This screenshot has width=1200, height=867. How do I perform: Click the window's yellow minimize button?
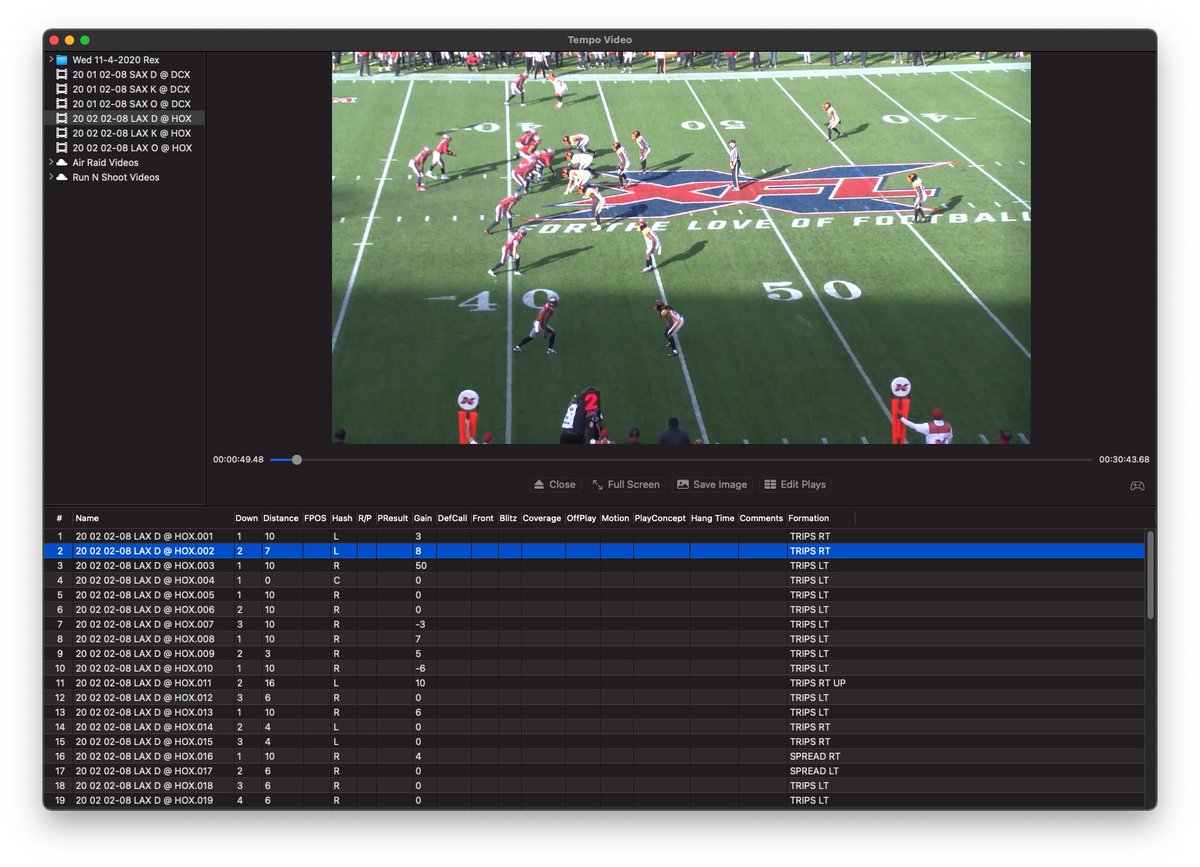pyautogui.click(x=69, y=40)
